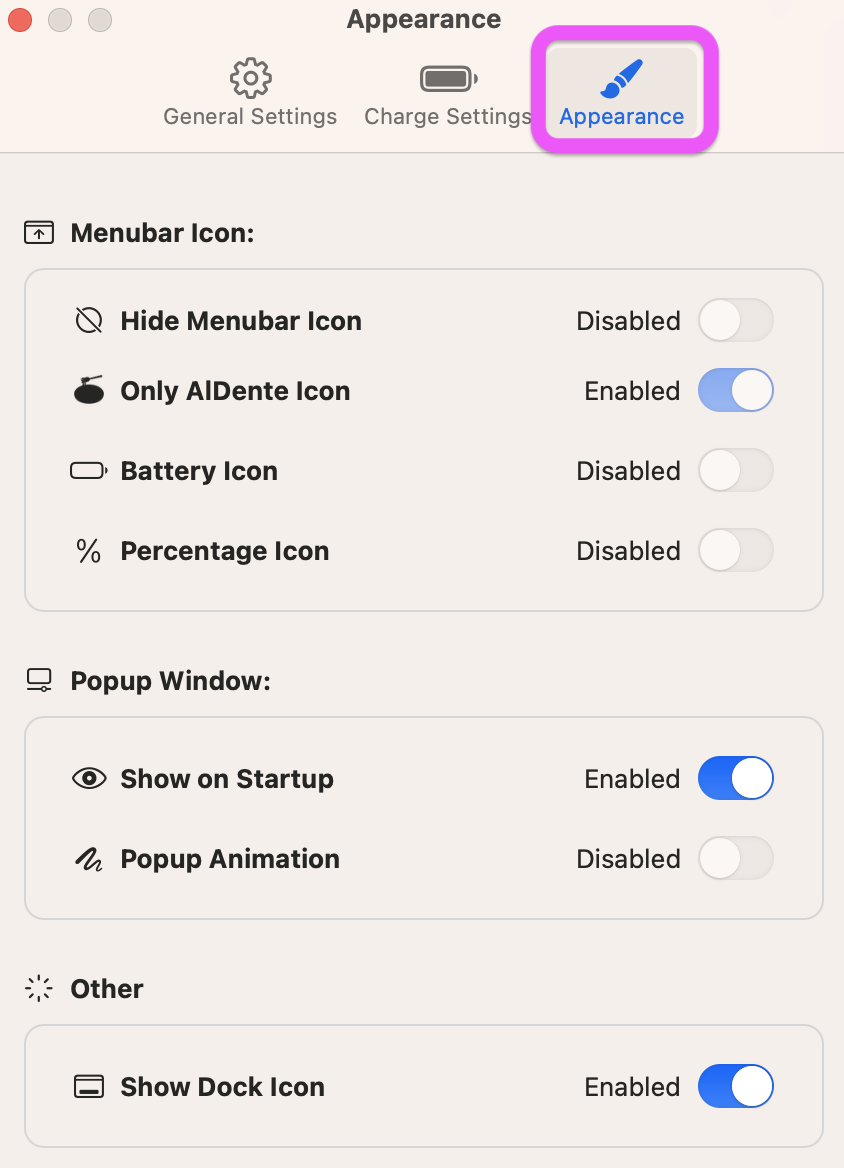The height and width of the screenshot is (1168, 844).
Task: Click the paintbrush Appearance icon
Action: [x=622, y=78]
